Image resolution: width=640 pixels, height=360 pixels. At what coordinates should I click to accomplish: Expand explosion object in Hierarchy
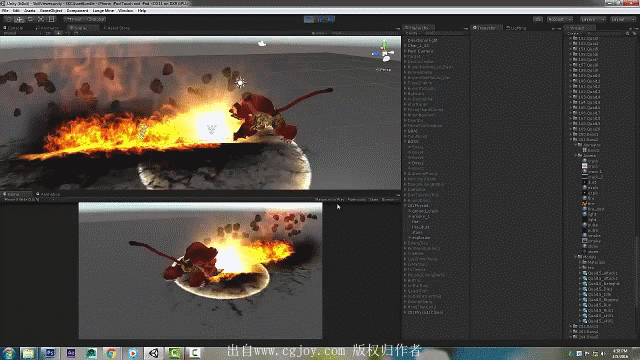coord(409,238)
